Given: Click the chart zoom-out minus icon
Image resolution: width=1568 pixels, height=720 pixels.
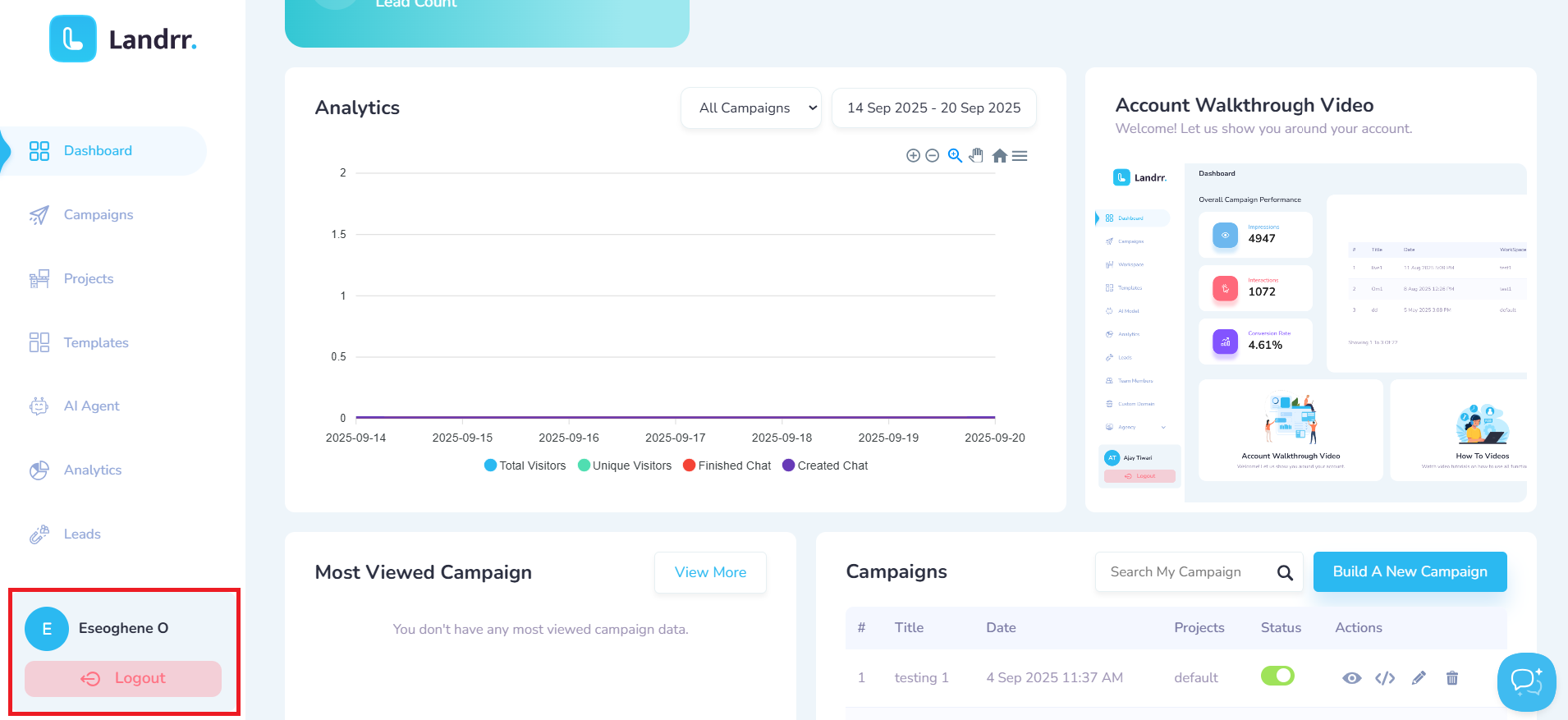Looking at the screenshot, I should (933, 156).
